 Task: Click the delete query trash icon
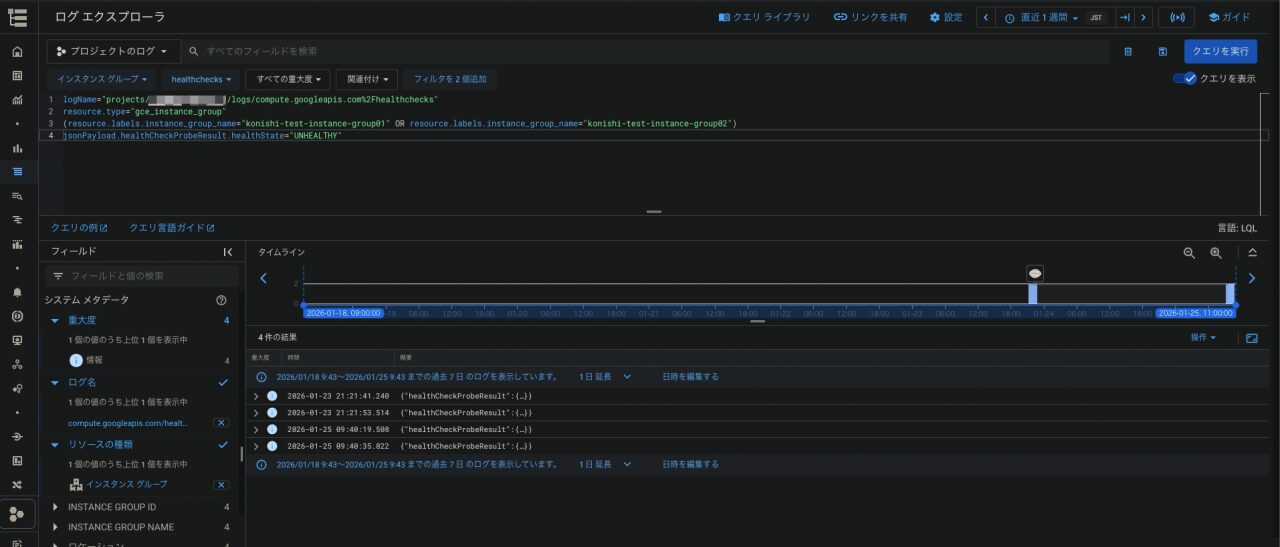1128,51
